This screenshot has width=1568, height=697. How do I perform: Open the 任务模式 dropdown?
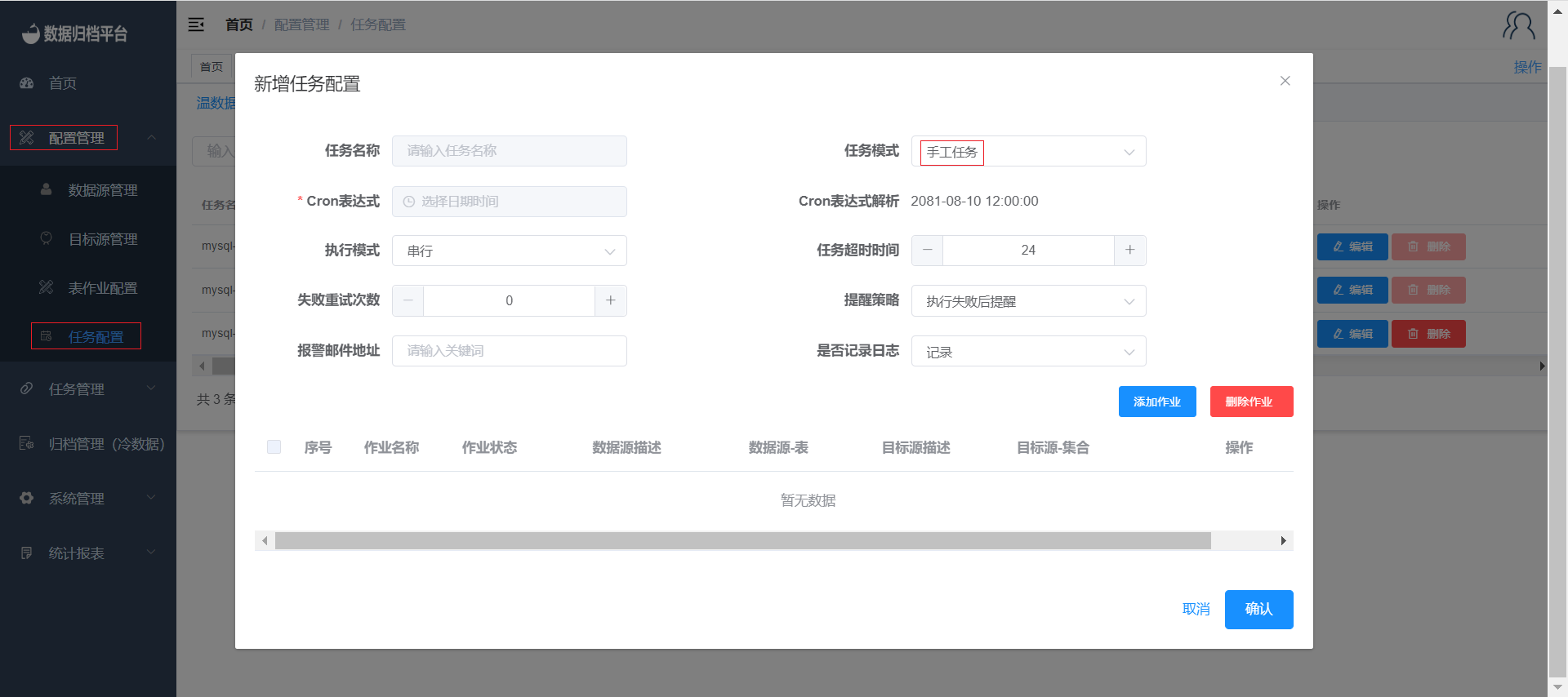point(1029,151)
